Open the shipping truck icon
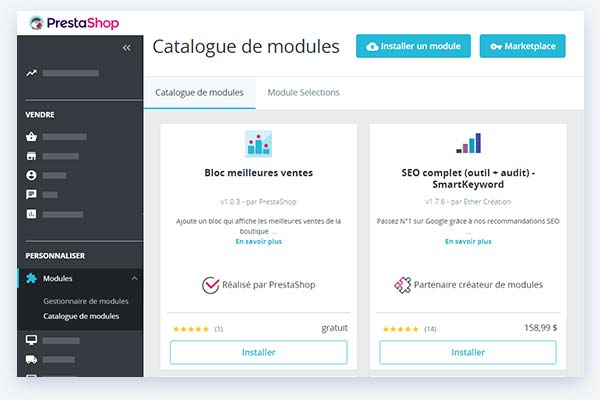600x400 pixels. pos(31,359)
